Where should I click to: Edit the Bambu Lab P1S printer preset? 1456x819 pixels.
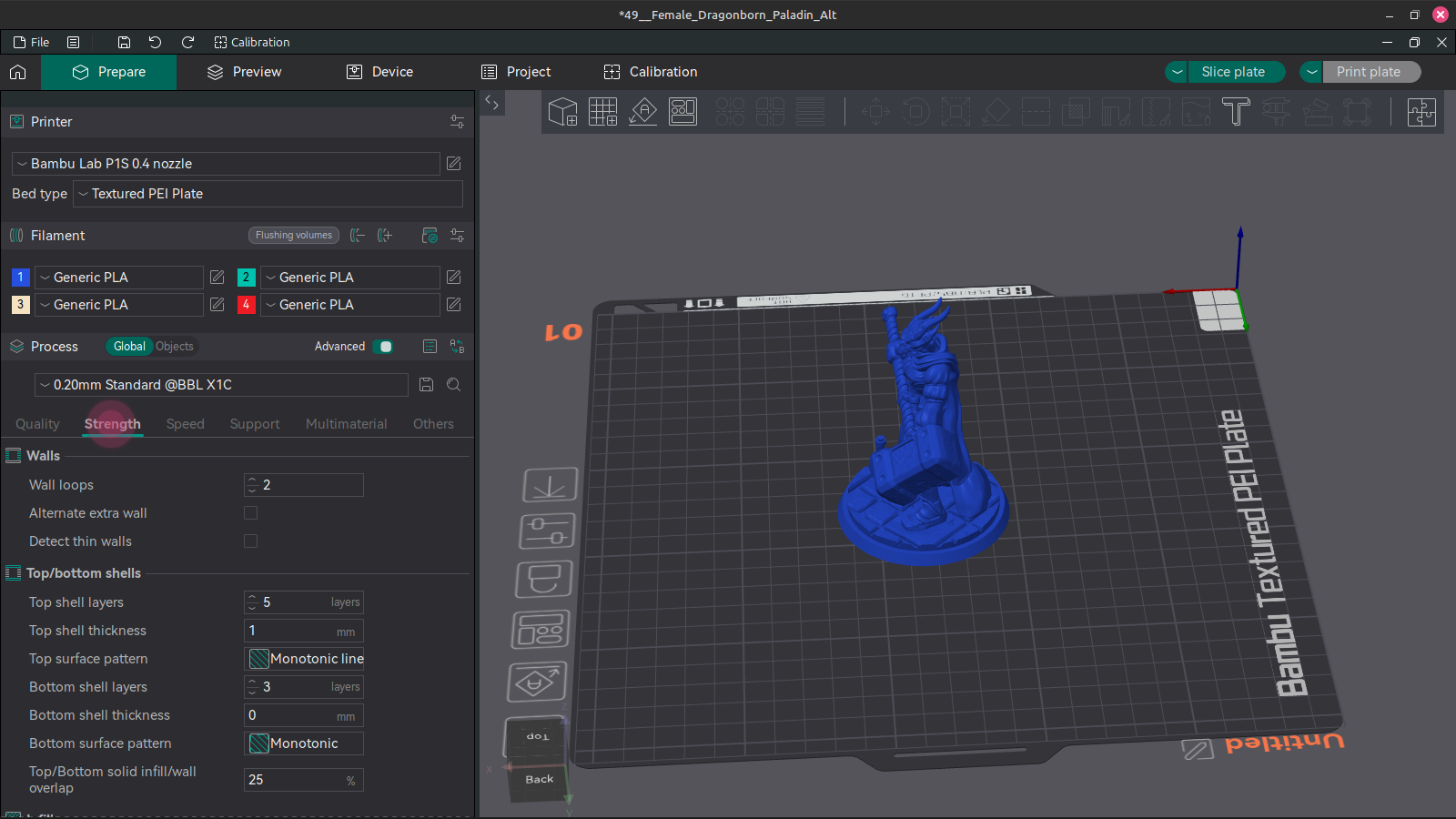(453, 164)
